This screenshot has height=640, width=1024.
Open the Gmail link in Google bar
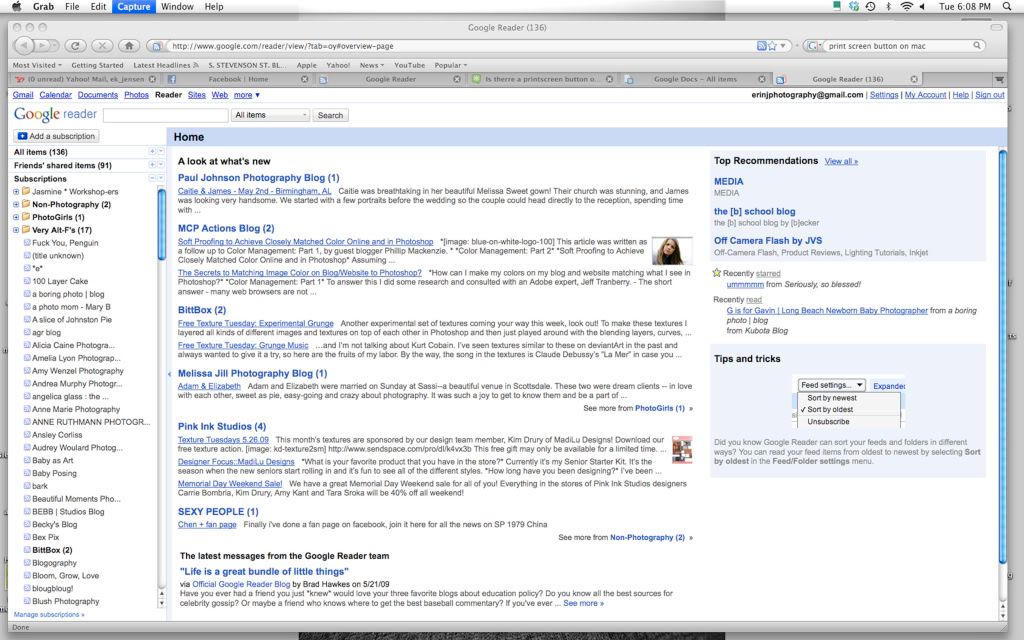pyautogui.click(x=23, y=95)
